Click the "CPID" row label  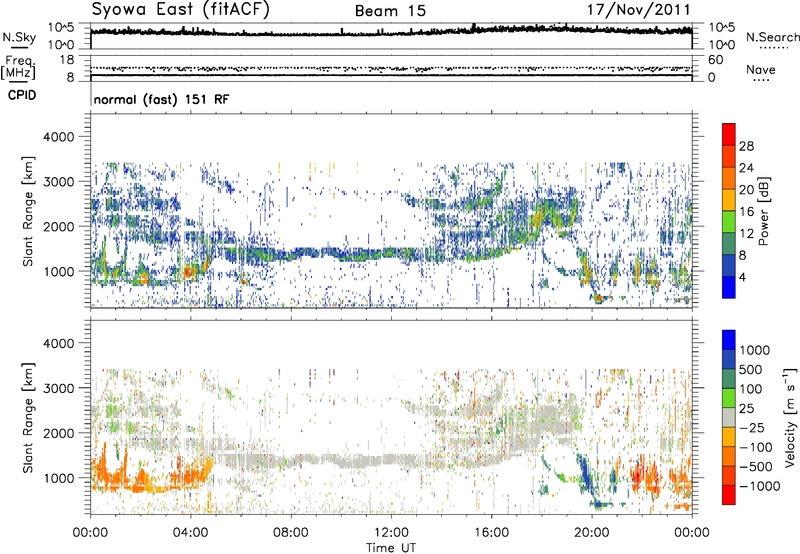click(x=22, y=95)
